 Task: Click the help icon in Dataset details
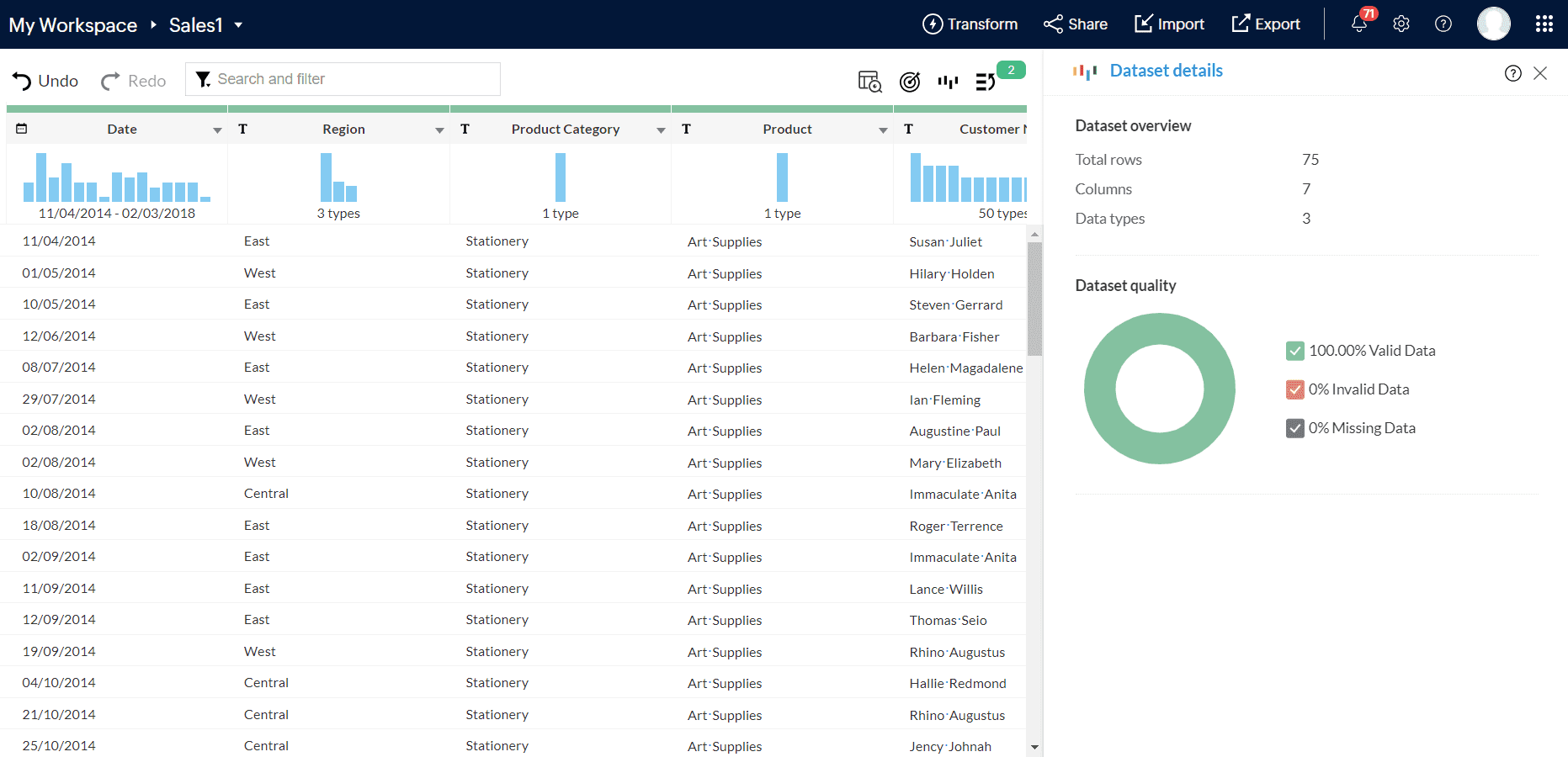coord(1512,73)
